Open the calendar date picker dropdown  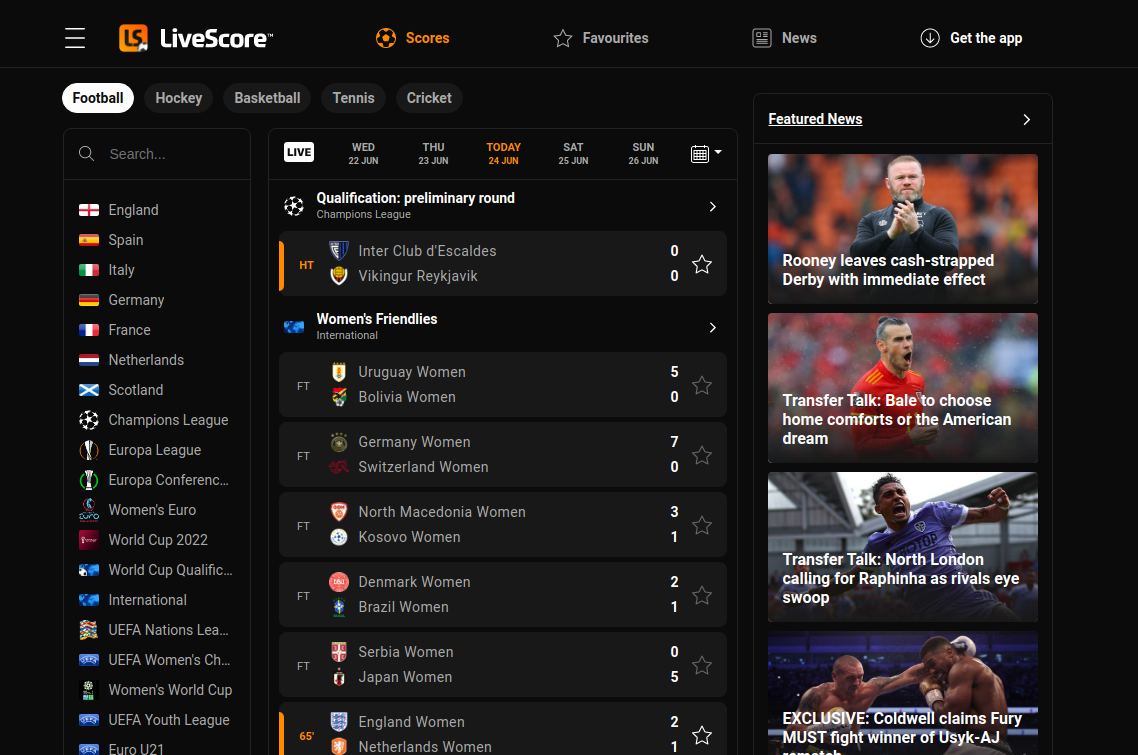point(705,153)
